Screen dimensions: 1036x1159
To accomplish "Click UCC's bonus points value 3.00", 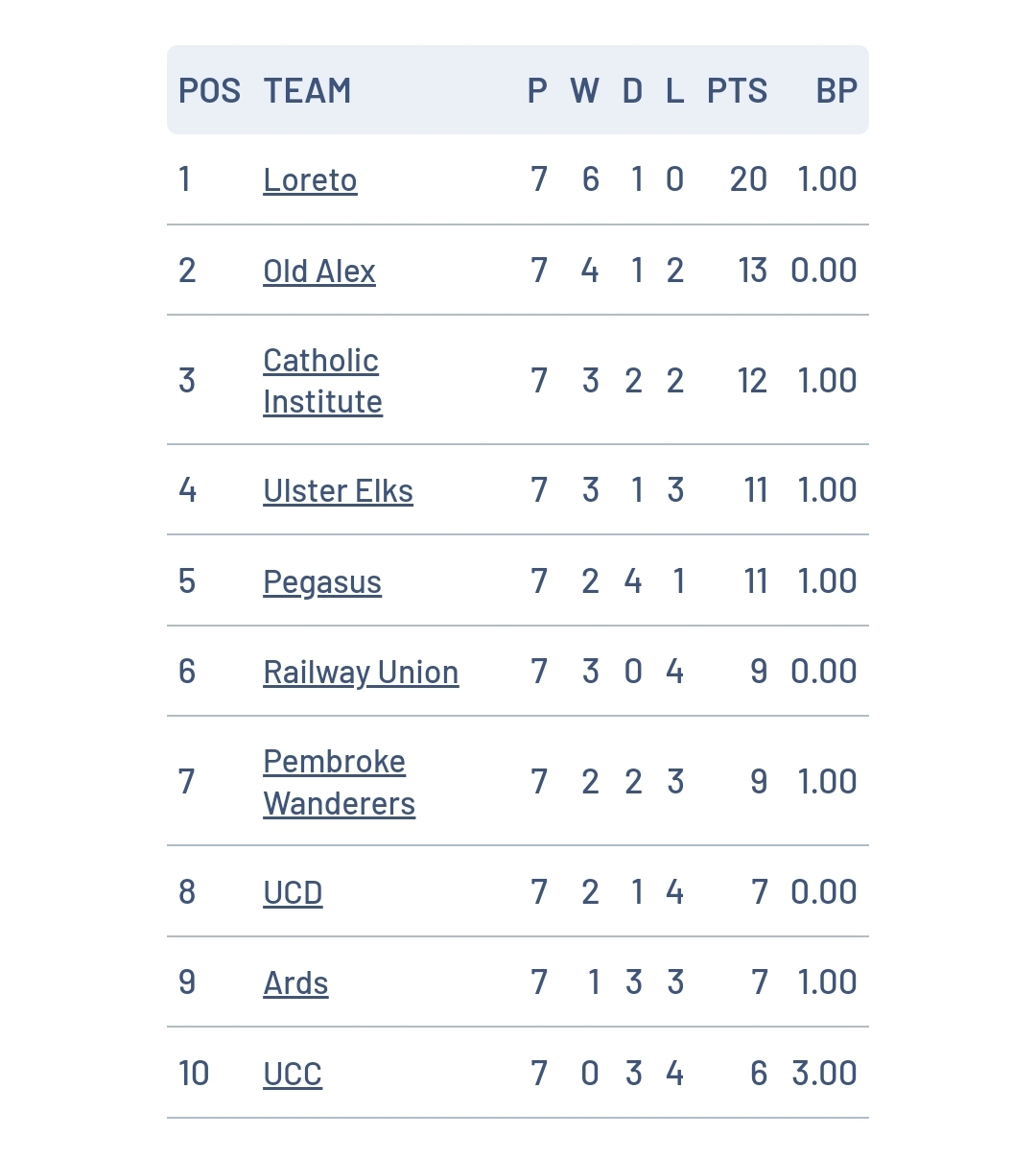I will [x=824, y=1074].
